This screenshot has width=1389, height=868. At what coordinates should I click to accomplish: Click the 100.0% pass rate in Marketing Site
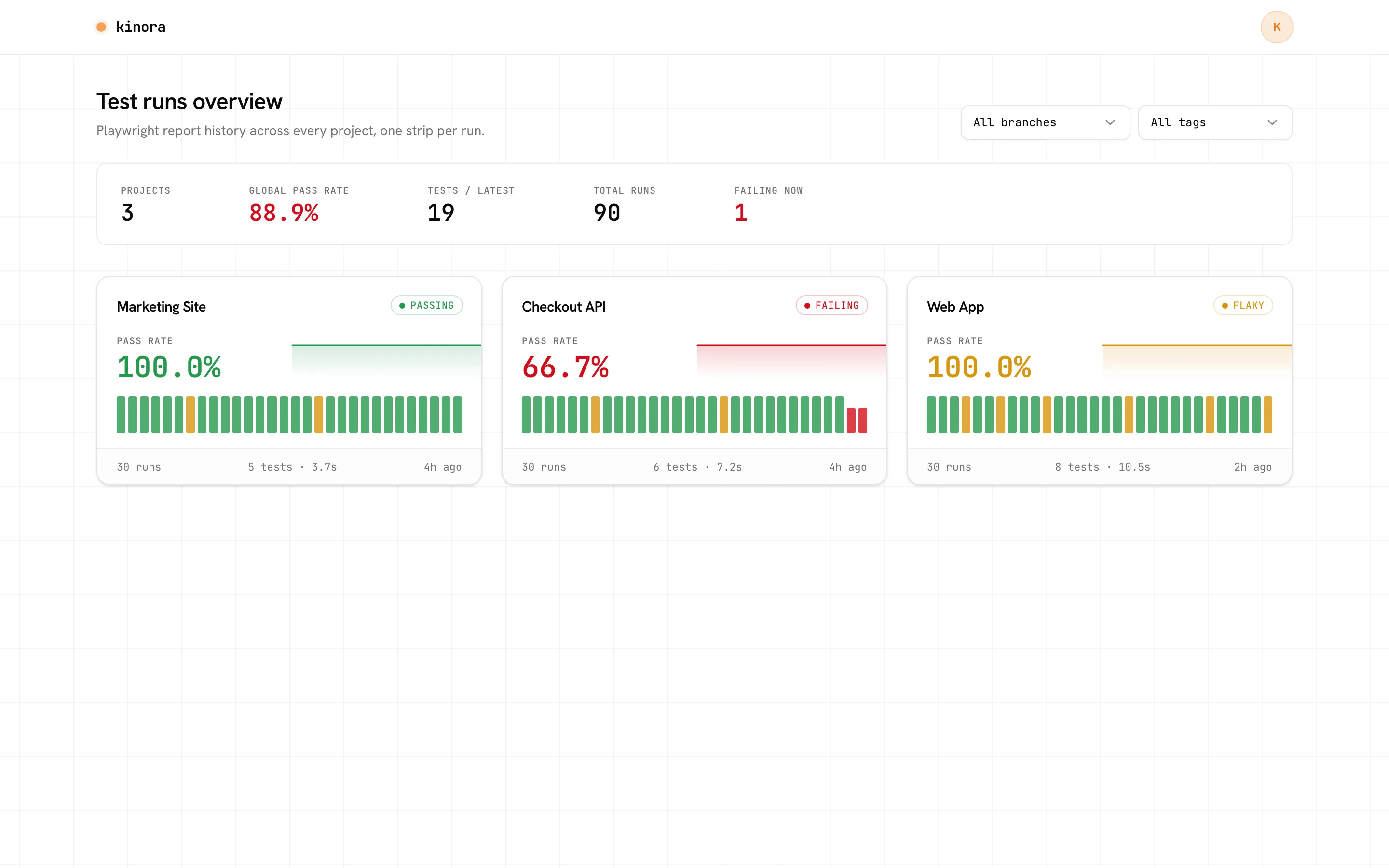[169, 367]
